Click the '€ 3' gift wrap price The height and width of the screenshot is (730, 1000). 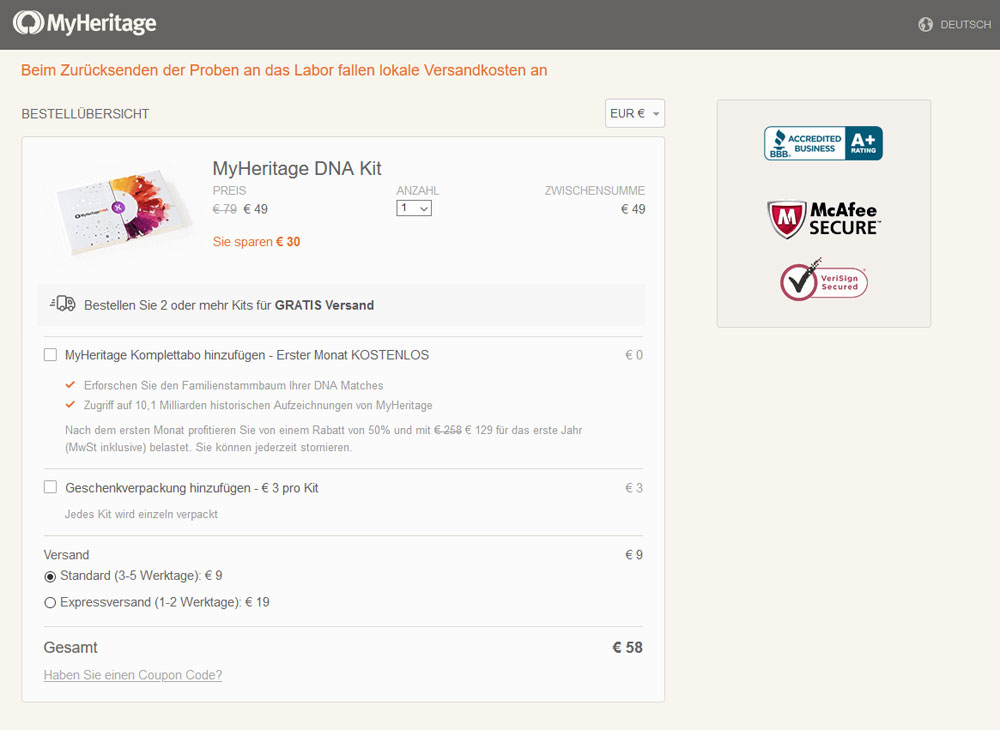pyautogui.click(x=634, y=488)
